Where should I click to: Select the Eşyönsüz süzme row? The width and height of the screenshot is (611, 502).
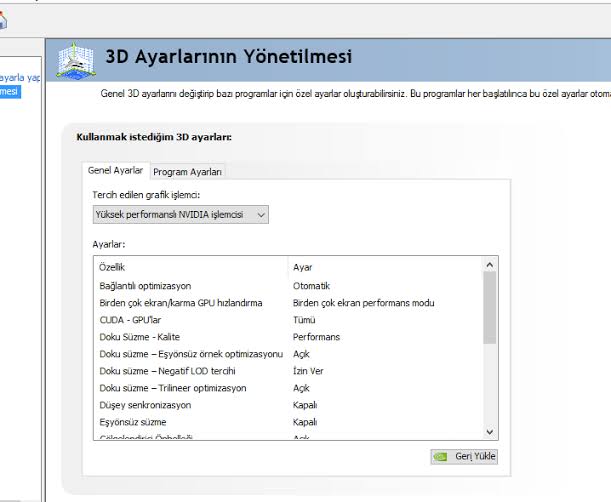click(290, 422)
